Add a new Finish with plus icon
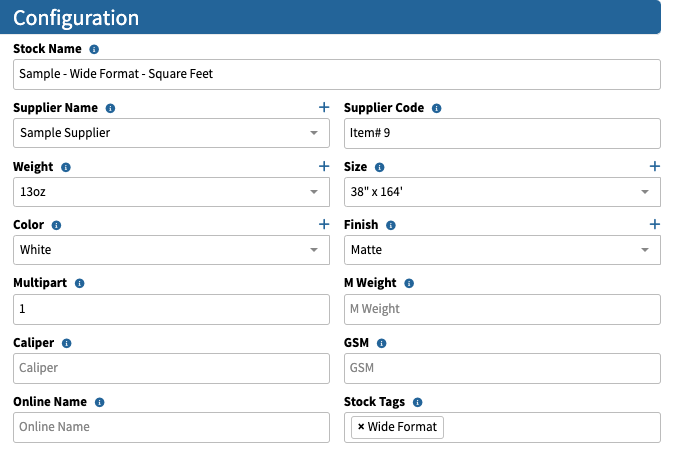Screen dimensions: 674x460 pyautogui.click(x=655, y=224)
